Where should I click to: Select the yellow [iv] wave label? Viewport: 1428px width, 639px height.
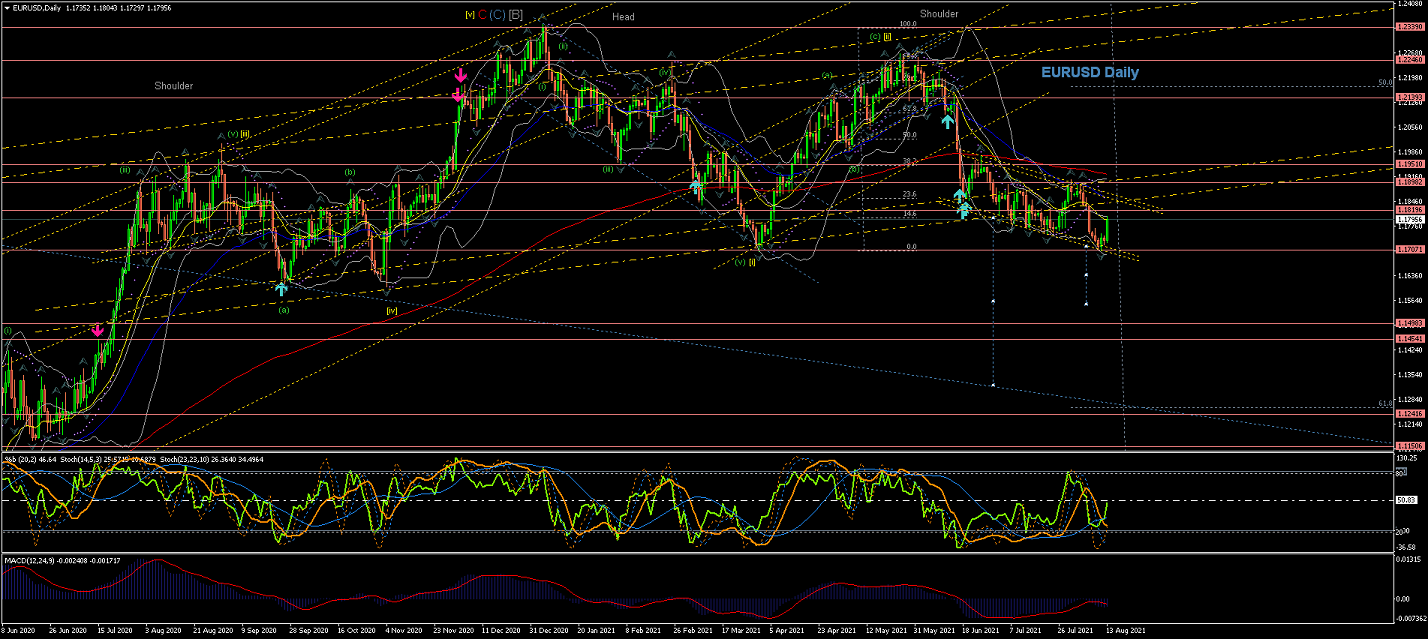pos(392,310)
